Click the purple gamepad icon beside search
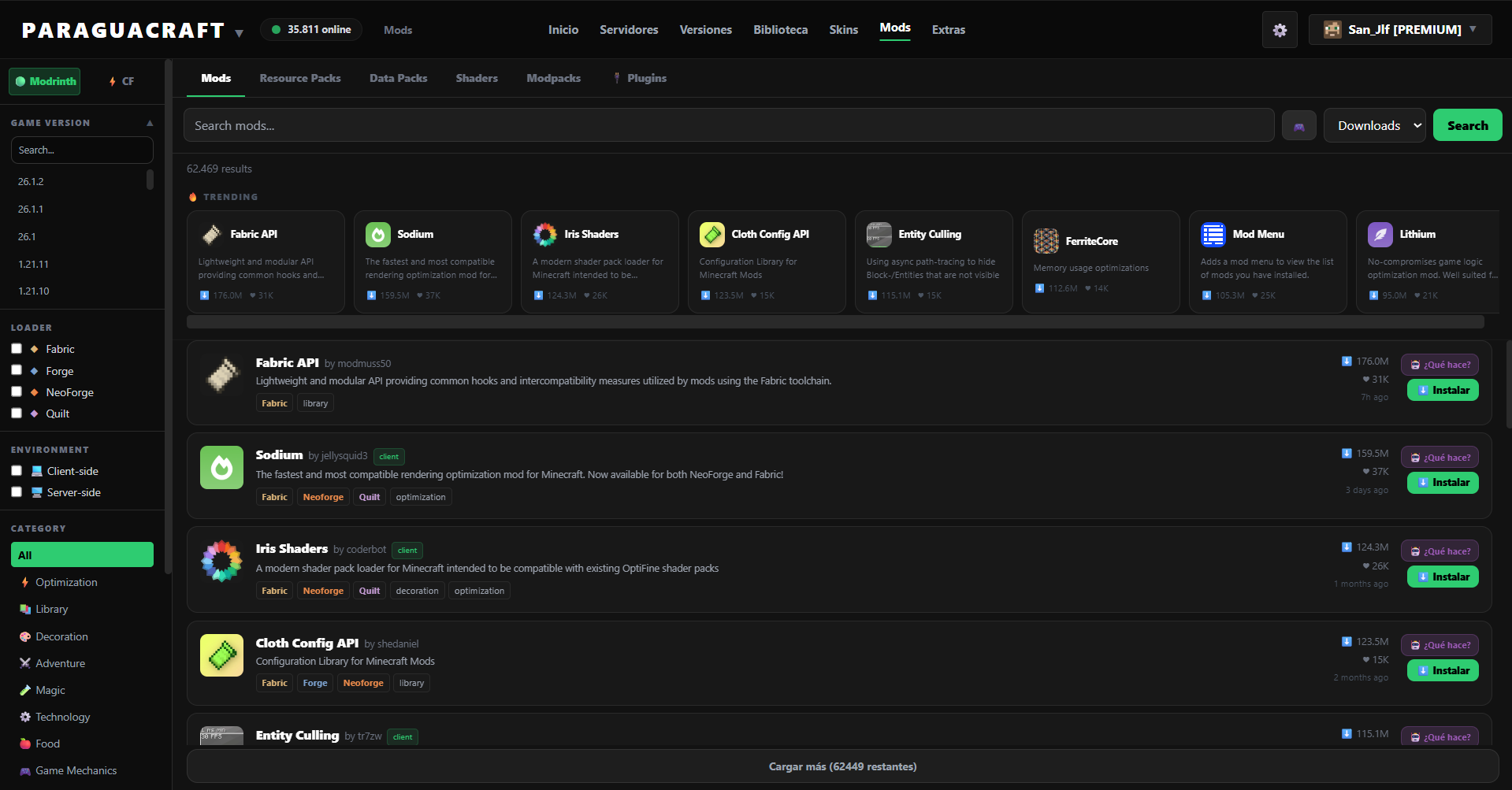 [1299, 126]
